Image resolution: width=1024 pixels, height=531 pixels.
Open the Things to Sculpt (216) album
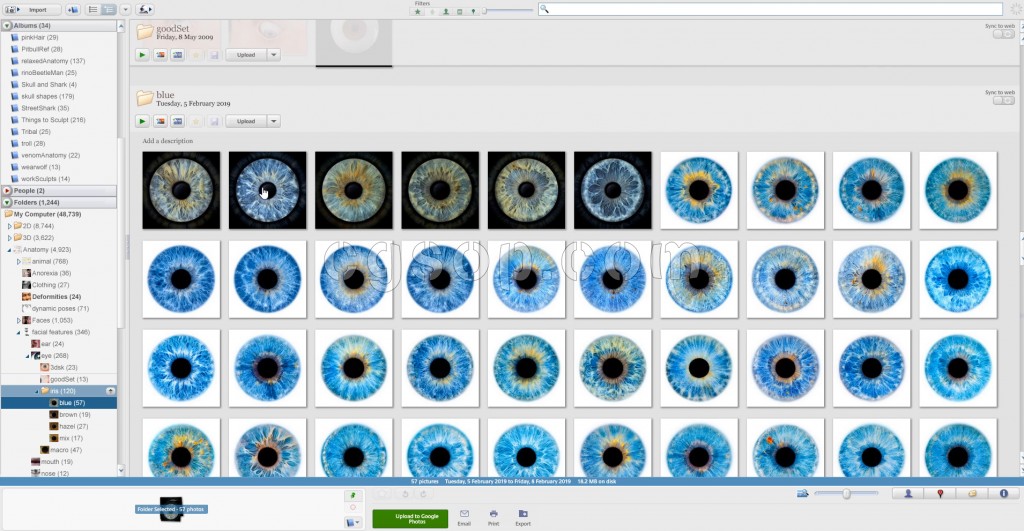click(x=53, y=120)
